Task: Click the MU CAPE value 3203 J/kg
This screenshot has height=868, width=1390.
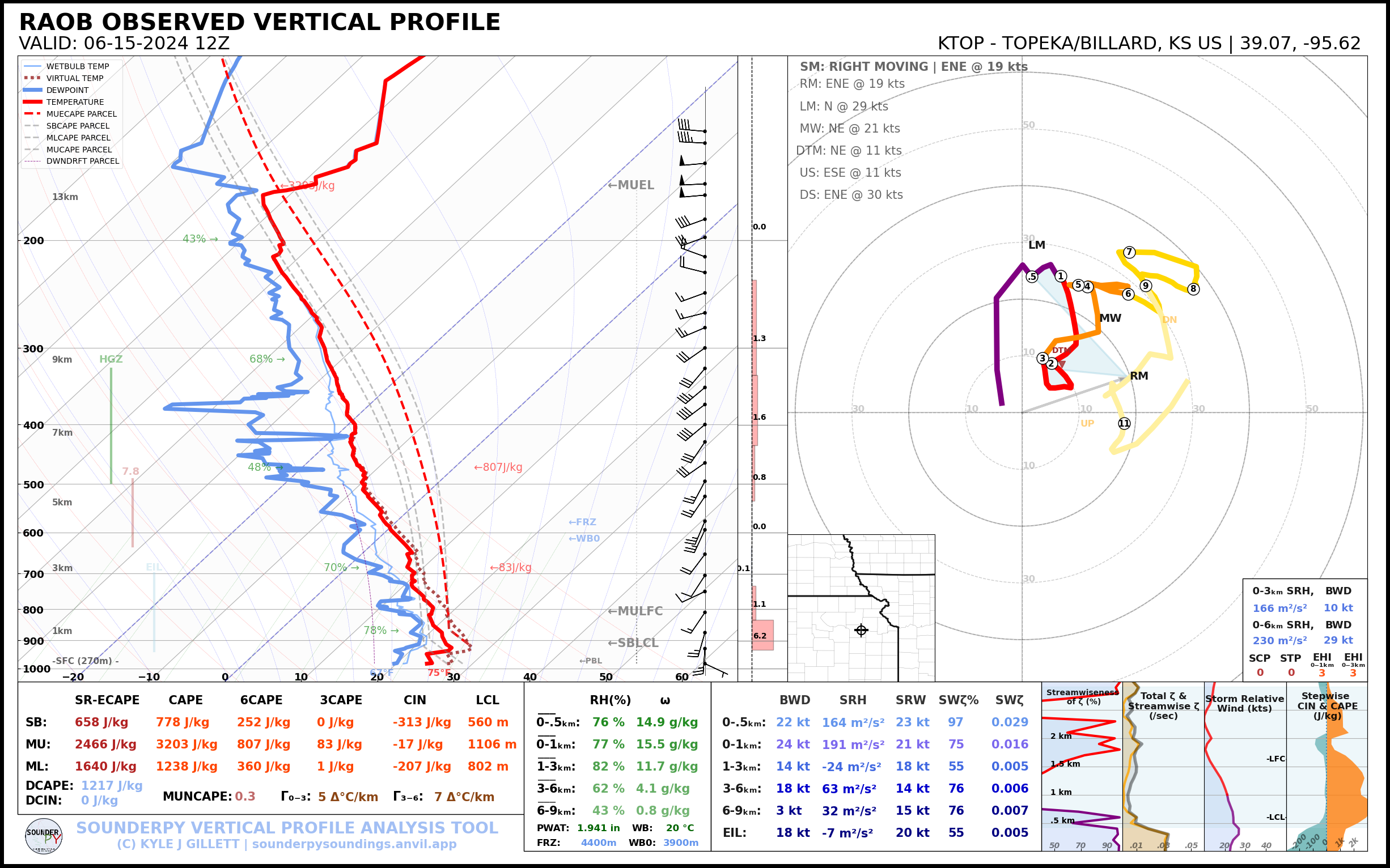Action: 186,744
